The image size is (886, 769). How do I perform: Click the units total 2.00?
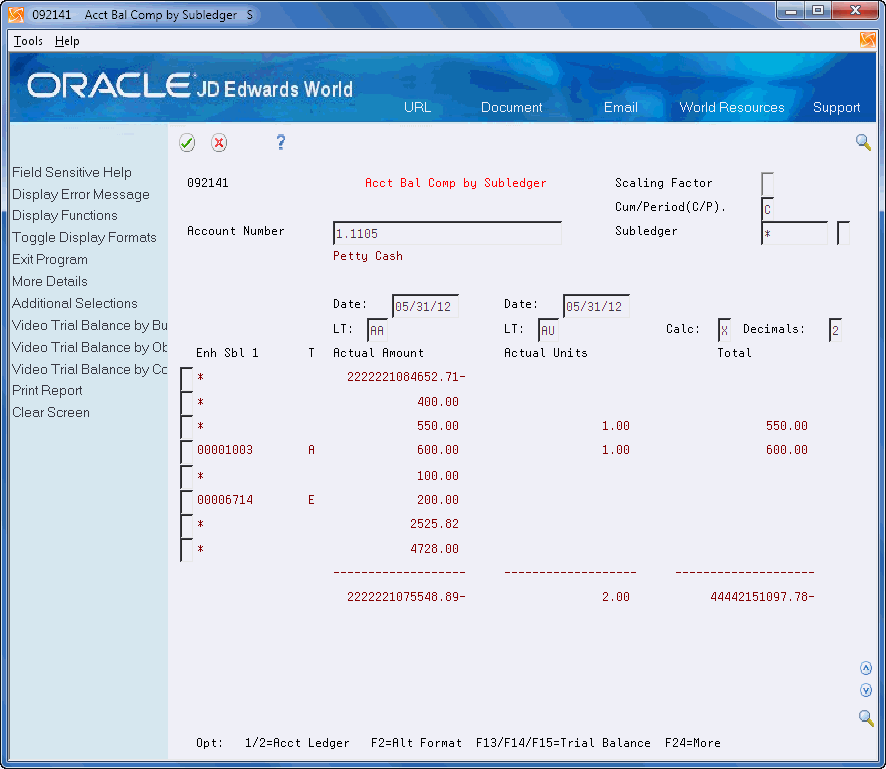(x=616, y=597)
